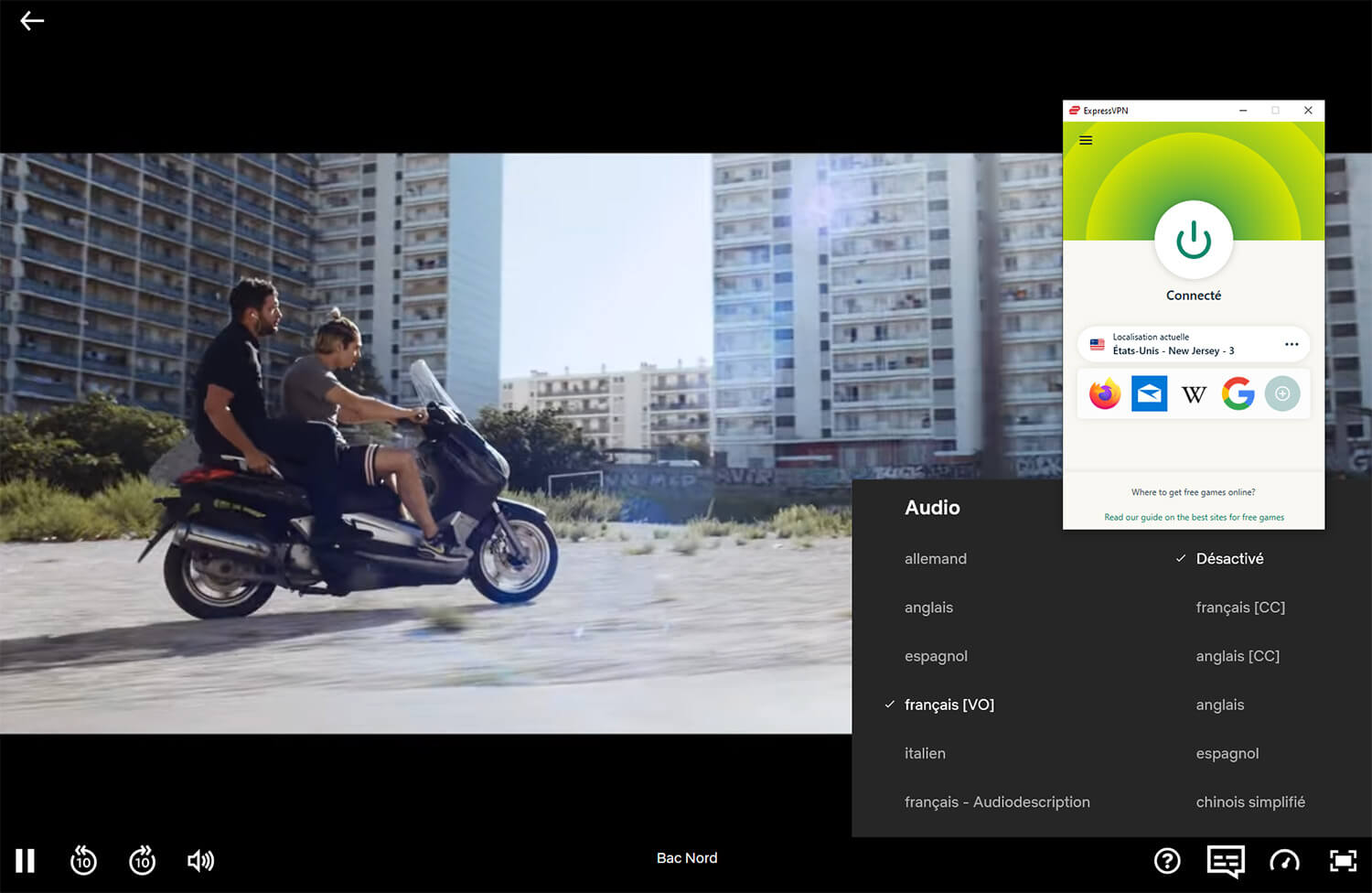Screen dimensions: 1372x893
Task: Click the video frame with scooter
Action: [425, 443]
